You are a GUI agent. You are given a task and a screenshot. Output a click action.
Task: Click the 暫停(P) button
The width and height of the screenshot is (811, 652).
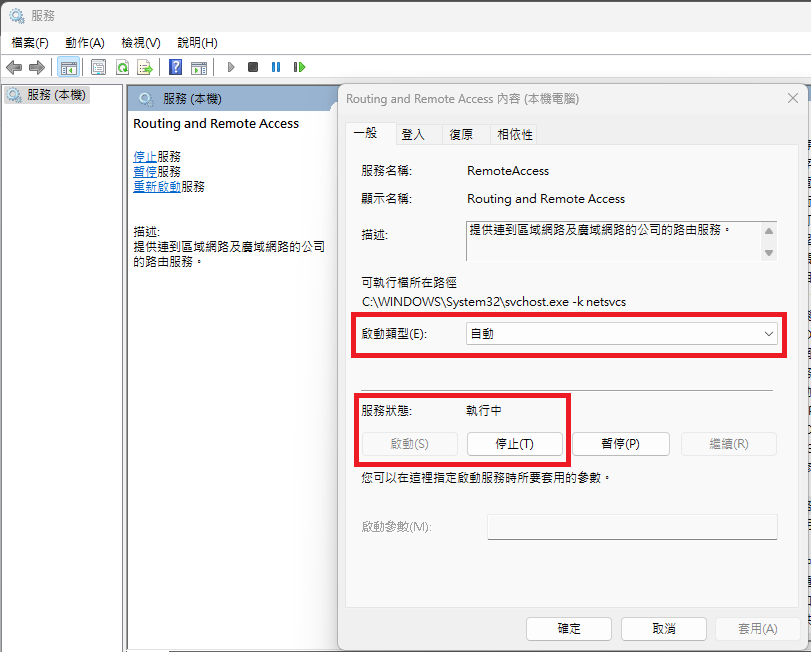coord(621,444)
